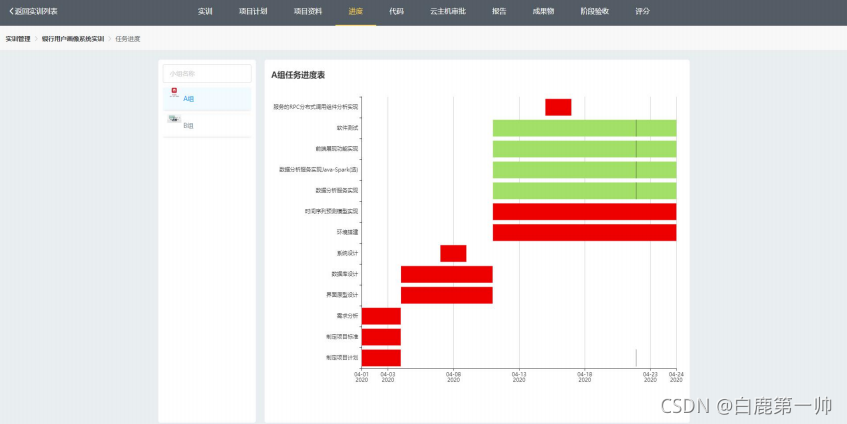The width and height of the screenshot is (847, 424).
Task: Click the 04-03 2020 date tick label
Action: 388,376
